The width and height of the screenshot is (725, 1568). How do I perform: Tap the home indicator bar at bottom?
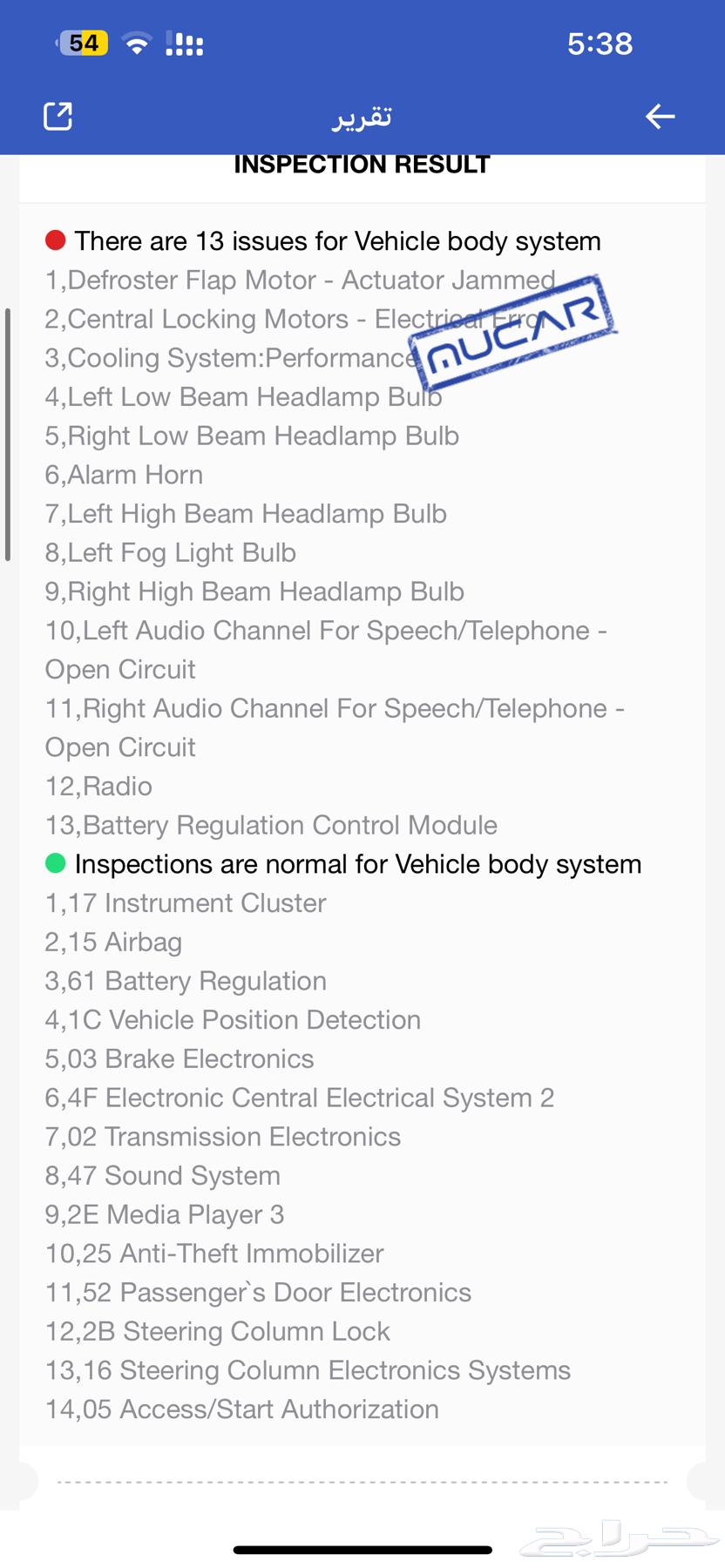click(x=362, y=1550)
